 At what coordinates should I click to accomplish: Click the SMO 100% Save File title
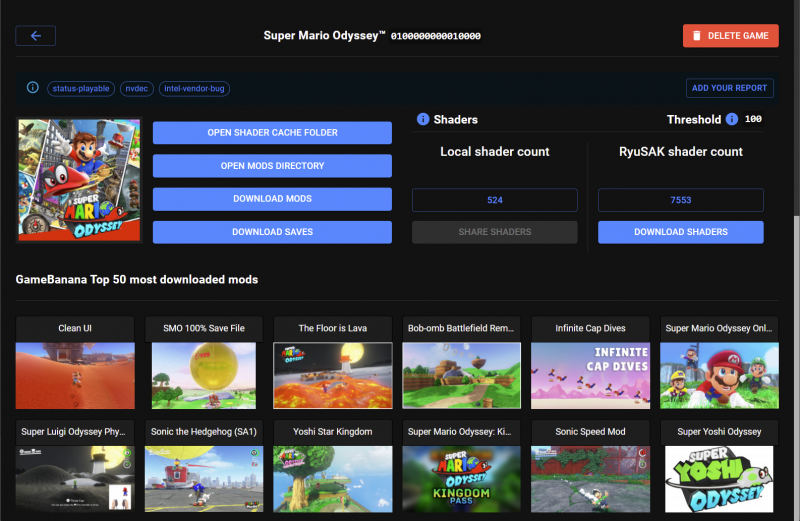204,329
